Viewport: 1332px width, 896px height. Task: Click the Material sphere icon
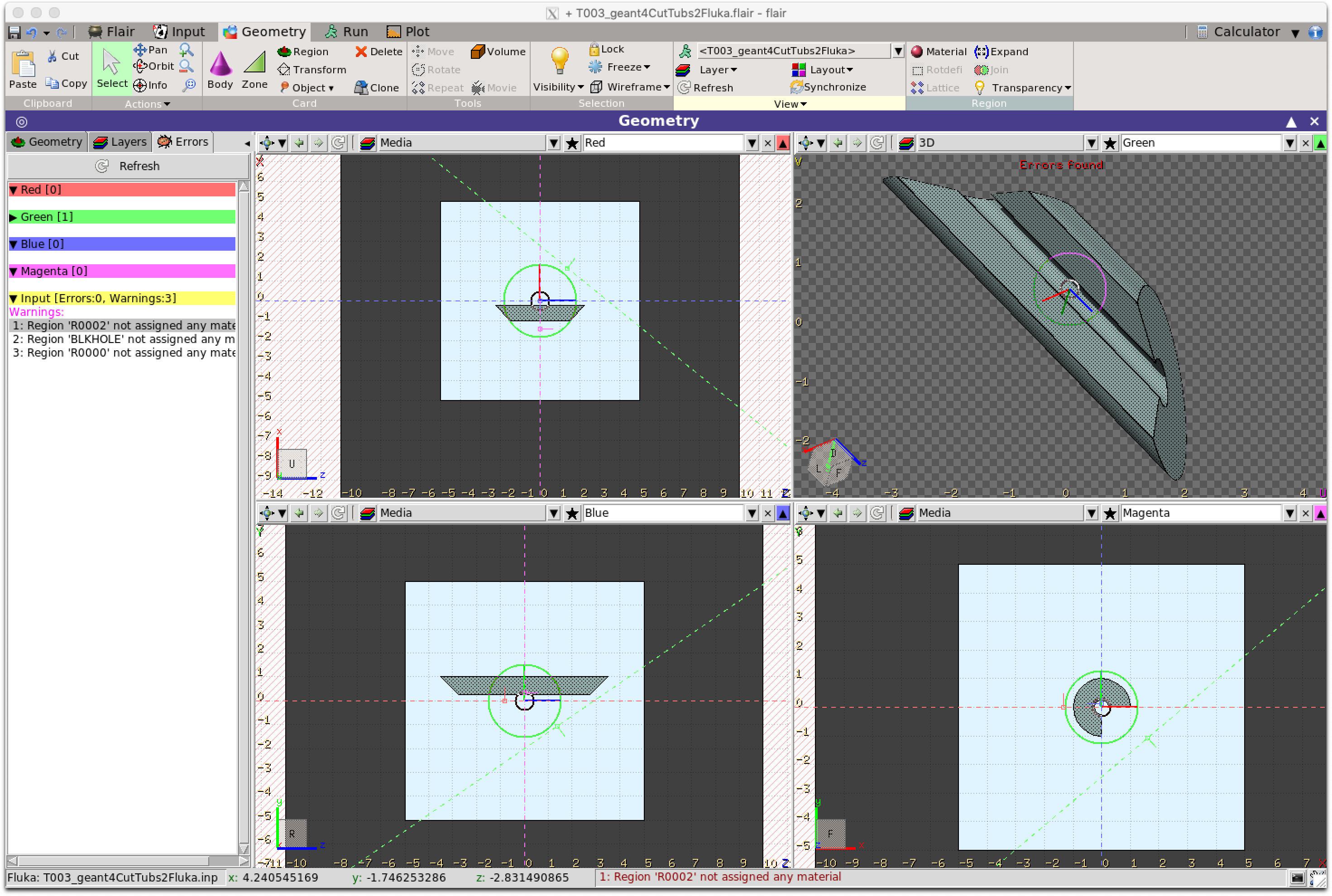point(917,52)
